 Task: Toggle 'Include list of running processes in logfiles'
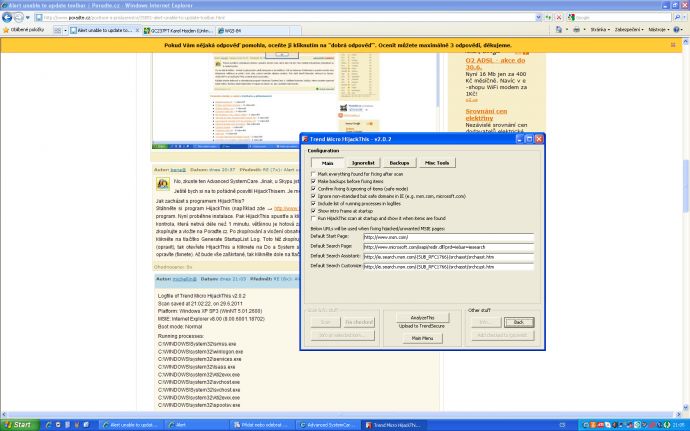[x=313, y=204]
